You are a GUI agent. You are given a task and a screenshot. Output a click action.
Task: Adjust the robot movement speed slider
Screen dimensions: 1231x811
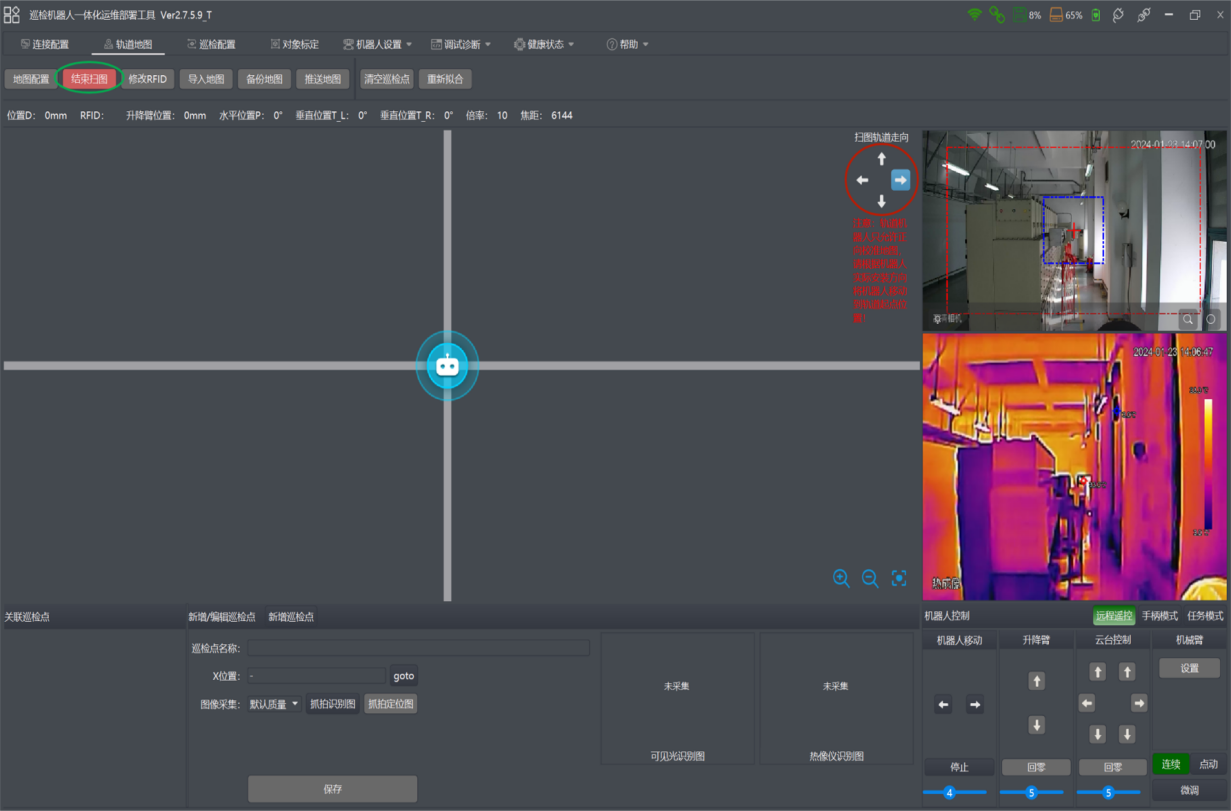click(949, 793)
